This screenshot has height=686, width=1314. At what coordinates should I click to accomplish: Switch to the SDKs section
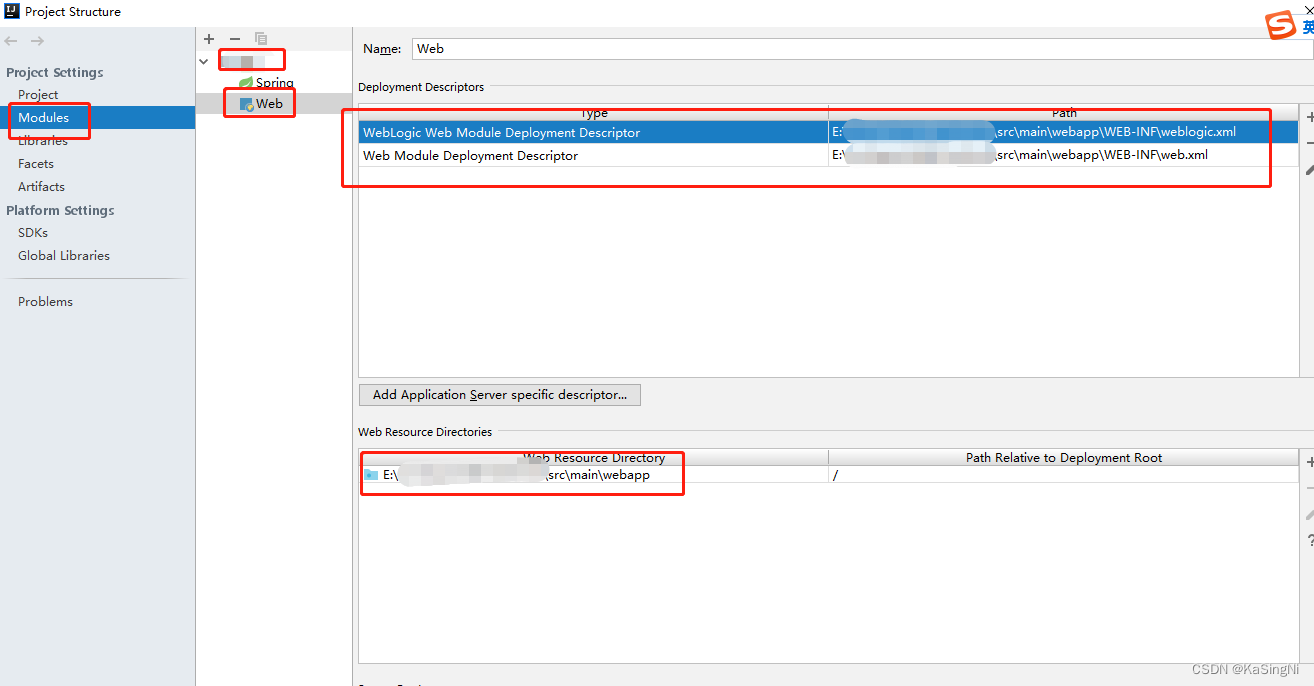pos(32,232)
